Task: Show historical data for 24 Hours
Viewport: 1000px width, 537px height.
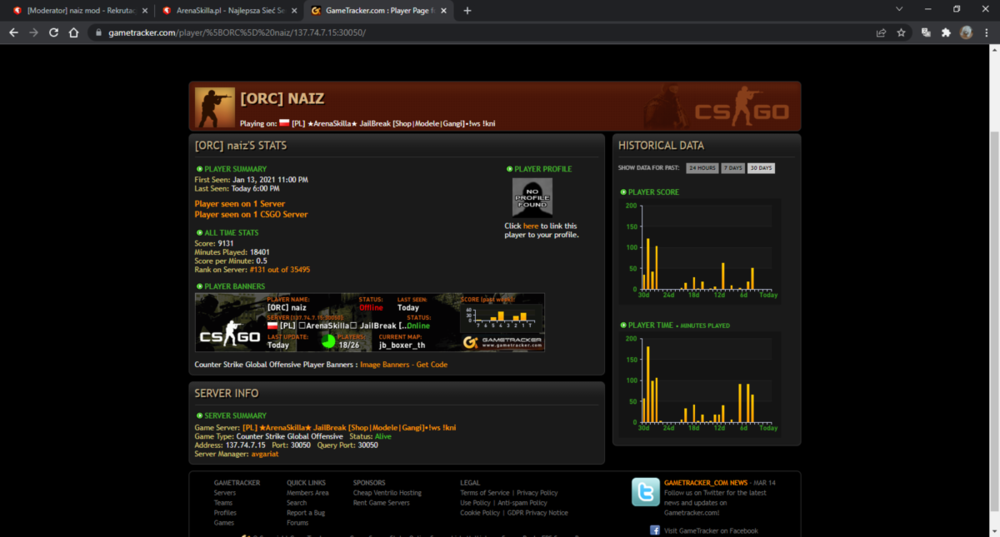Action: [702, 168]
